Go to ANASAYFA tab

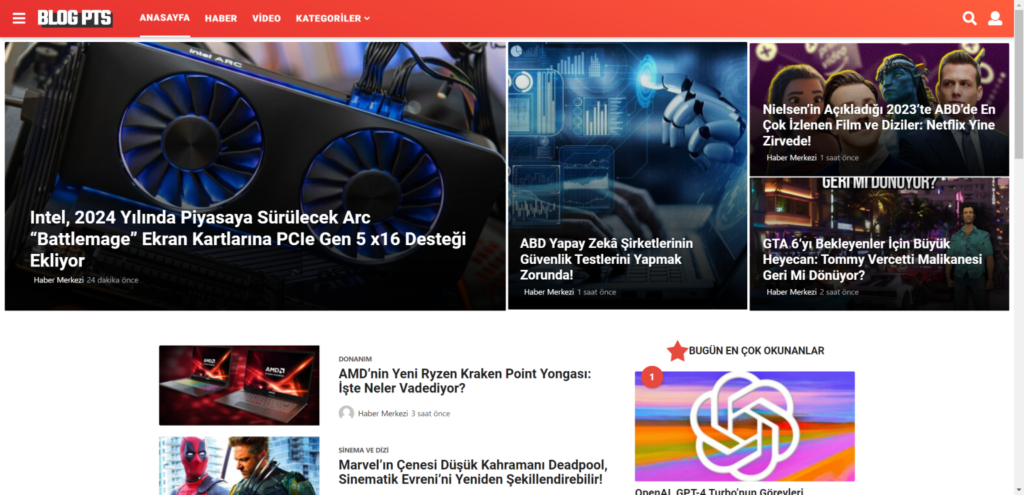click(x=165, y=18)
